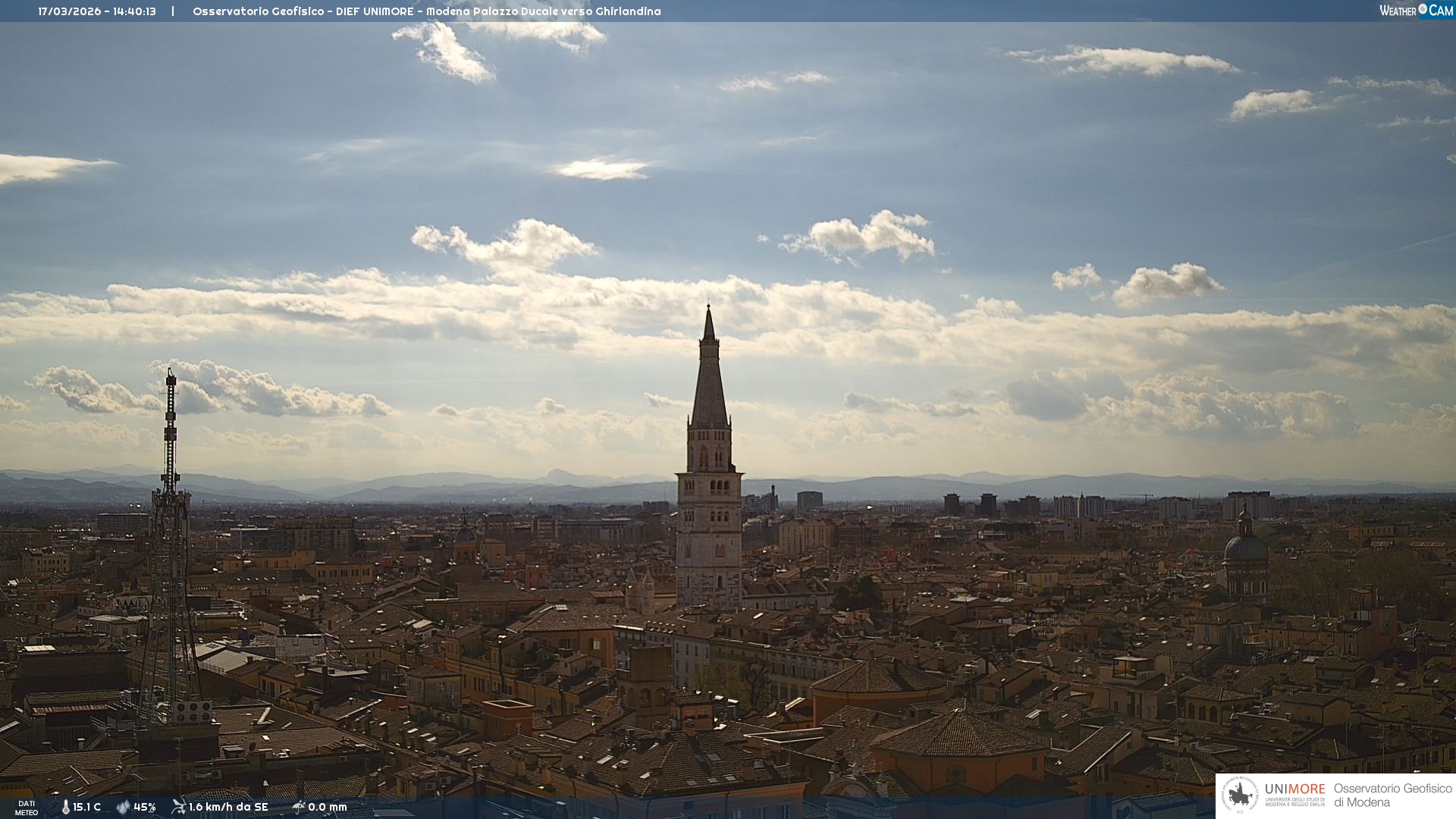
Task: Click the 15.1 C temperature reading
Action: click(87, 807)
